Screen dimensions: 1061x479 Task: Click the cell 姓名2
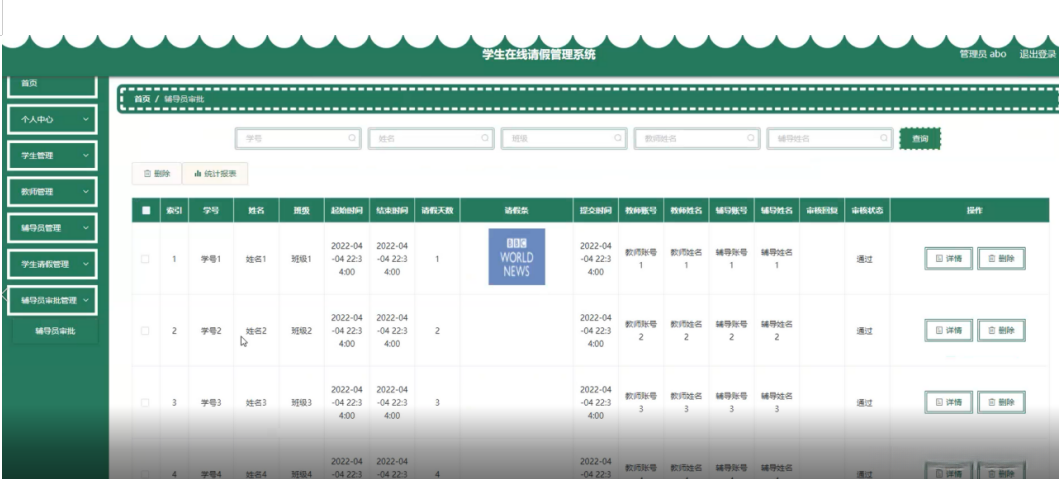pos(256,331)
